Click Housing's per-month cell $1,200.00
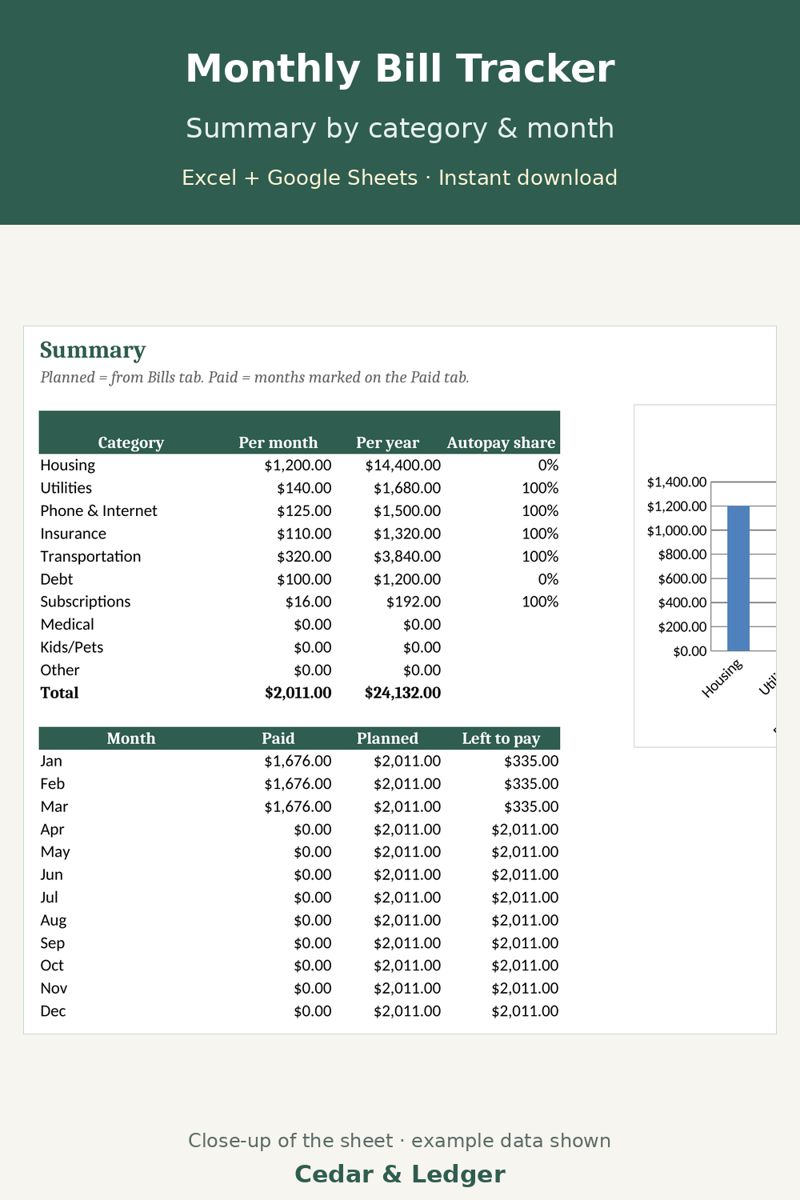 (x=298, y=465)
